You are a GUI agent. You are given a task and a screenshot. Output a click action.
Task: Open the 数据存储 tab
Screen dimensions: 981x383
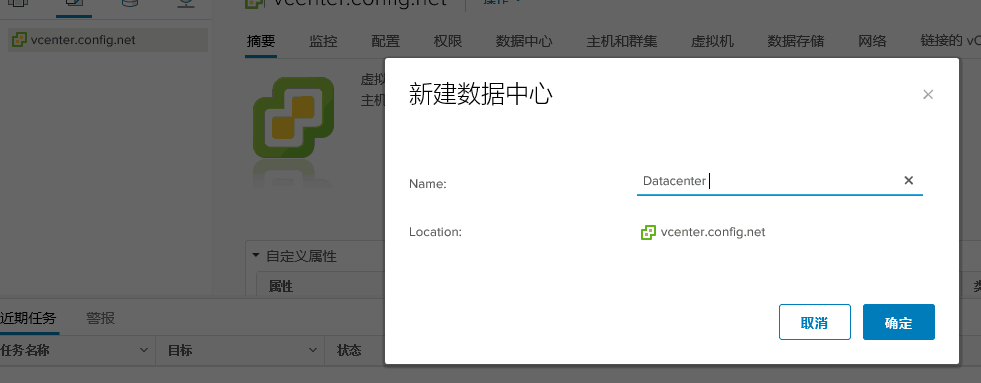795,41
